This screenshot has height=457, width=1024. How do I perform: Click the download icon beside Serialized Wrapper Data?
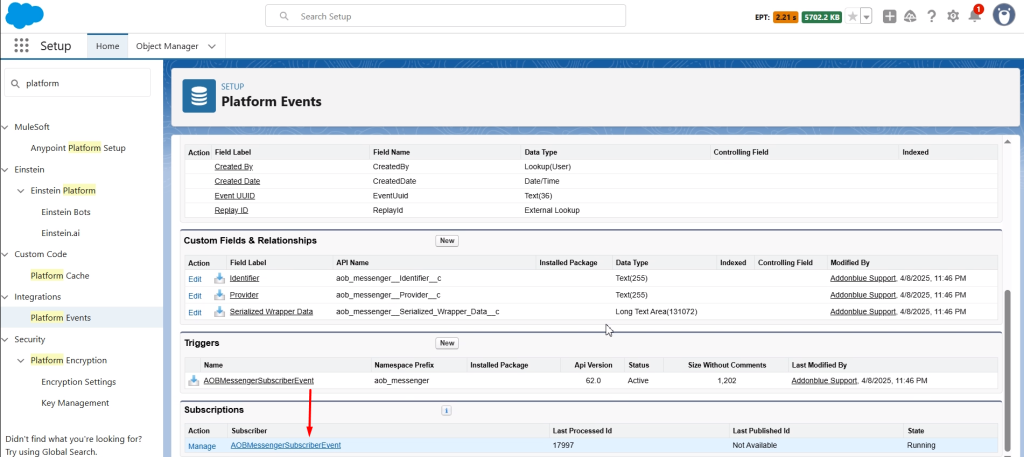pyautogui.click(x=219, y=312)
